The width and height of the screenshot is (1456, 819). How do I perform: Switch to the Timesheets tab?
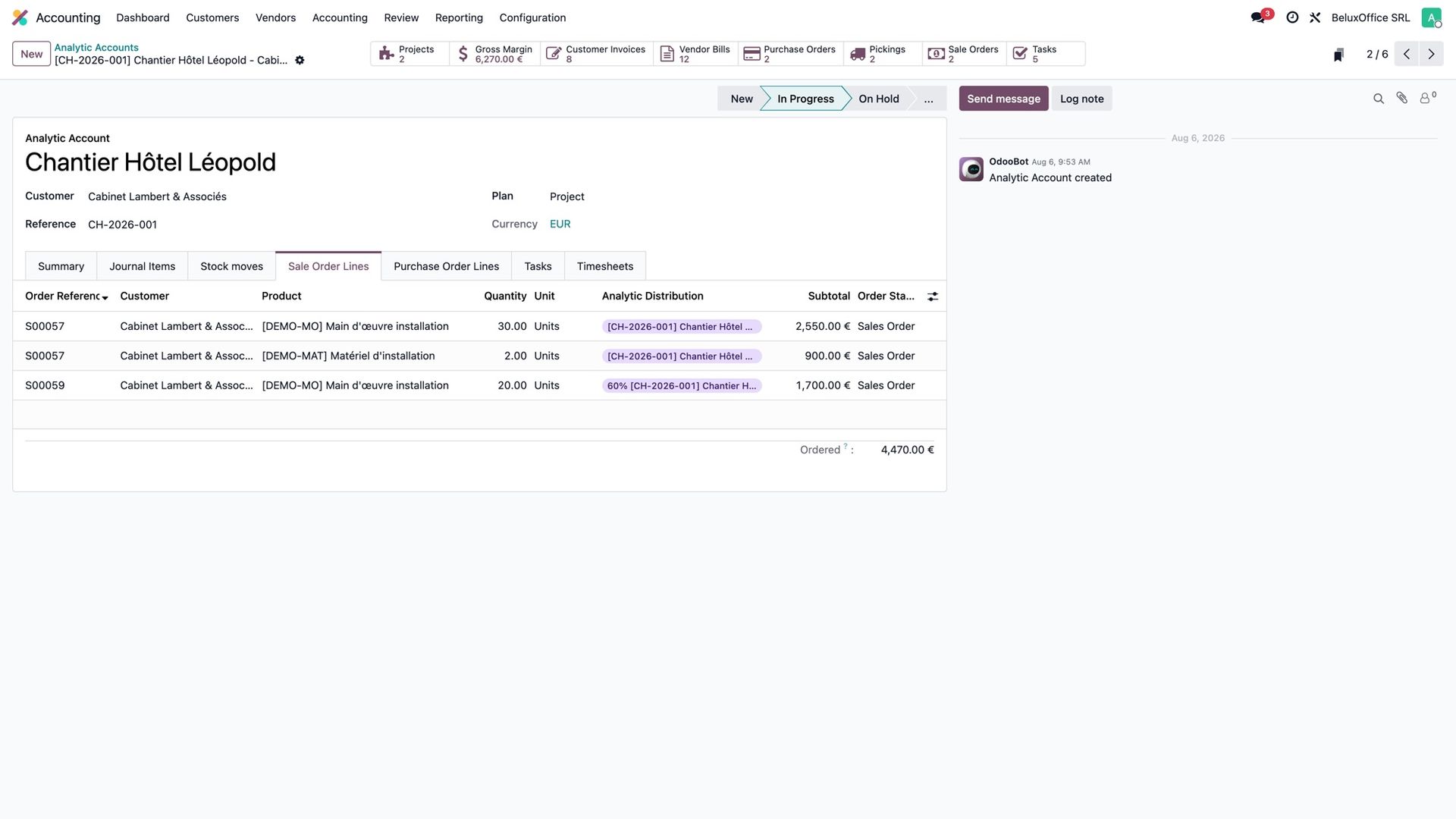[604, 266]
